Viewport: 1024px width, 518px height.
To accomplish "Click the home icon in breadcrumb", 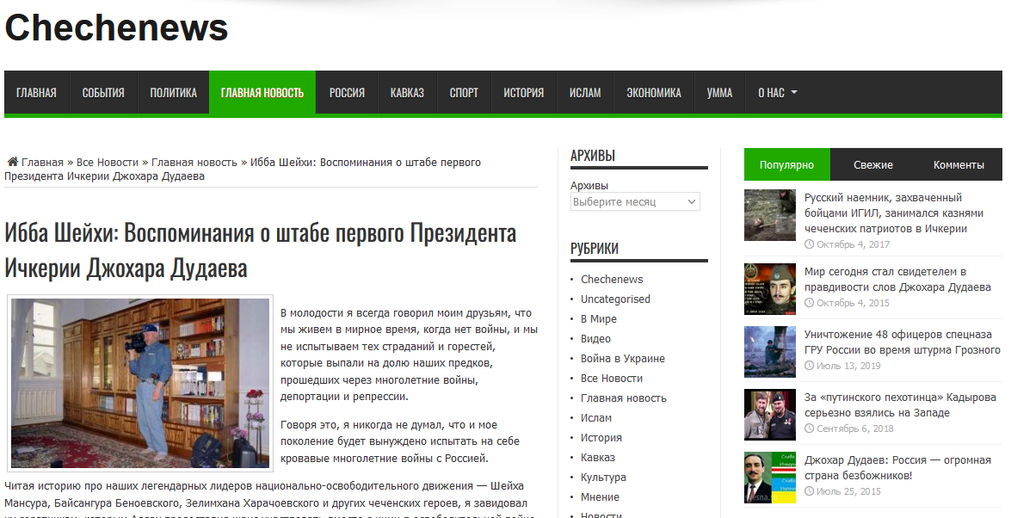I will (12, 162).
